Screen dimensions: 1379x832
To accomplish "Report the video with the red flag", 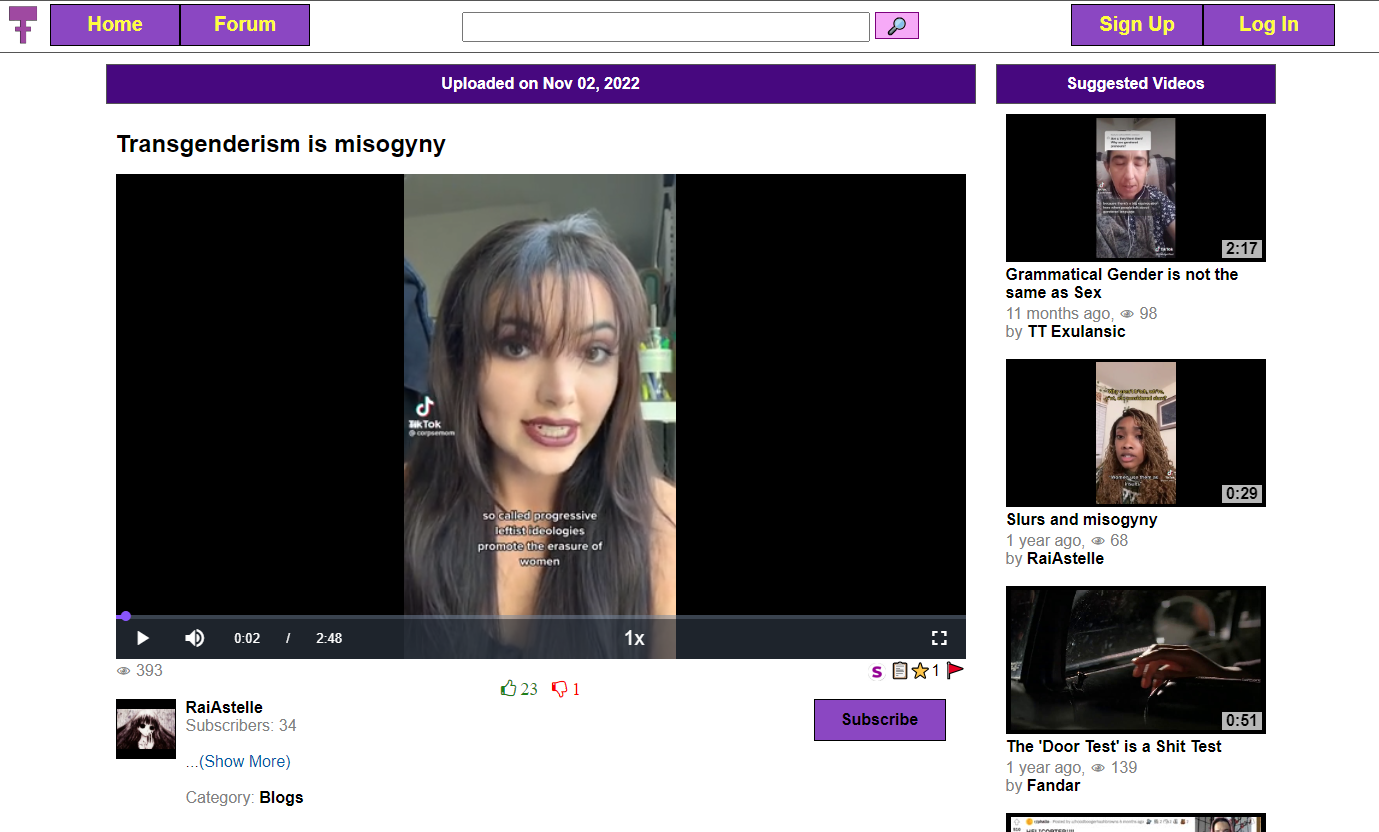I will pyautogui.click(x=955, y=671).
